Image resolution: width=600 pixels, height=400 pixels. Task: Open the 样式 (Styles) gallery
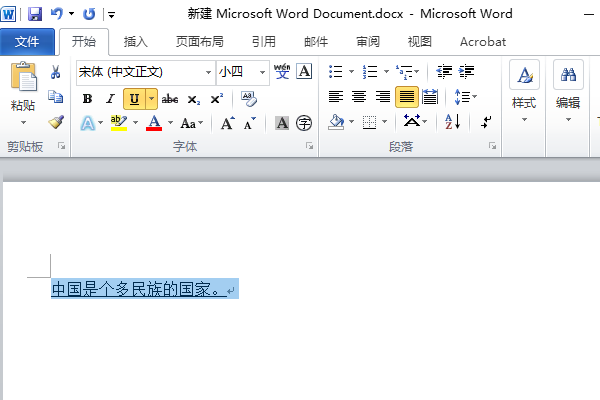point(524,92)
